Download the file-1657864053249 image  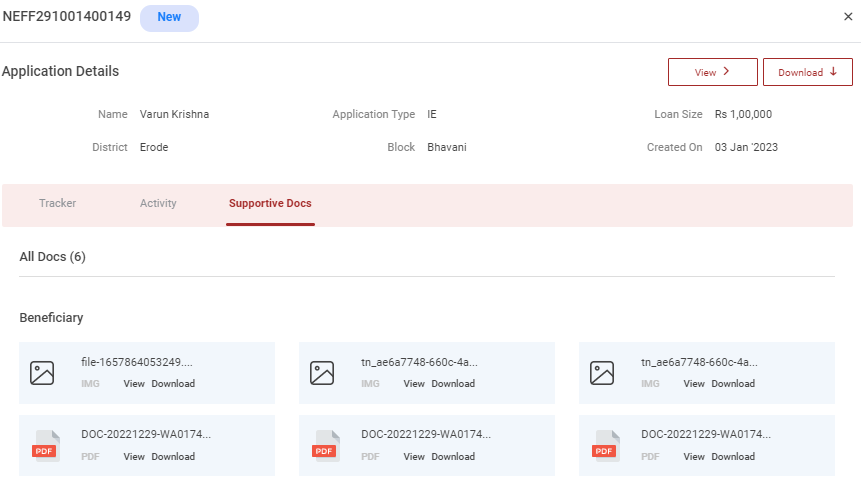click(x=173, y=384)
